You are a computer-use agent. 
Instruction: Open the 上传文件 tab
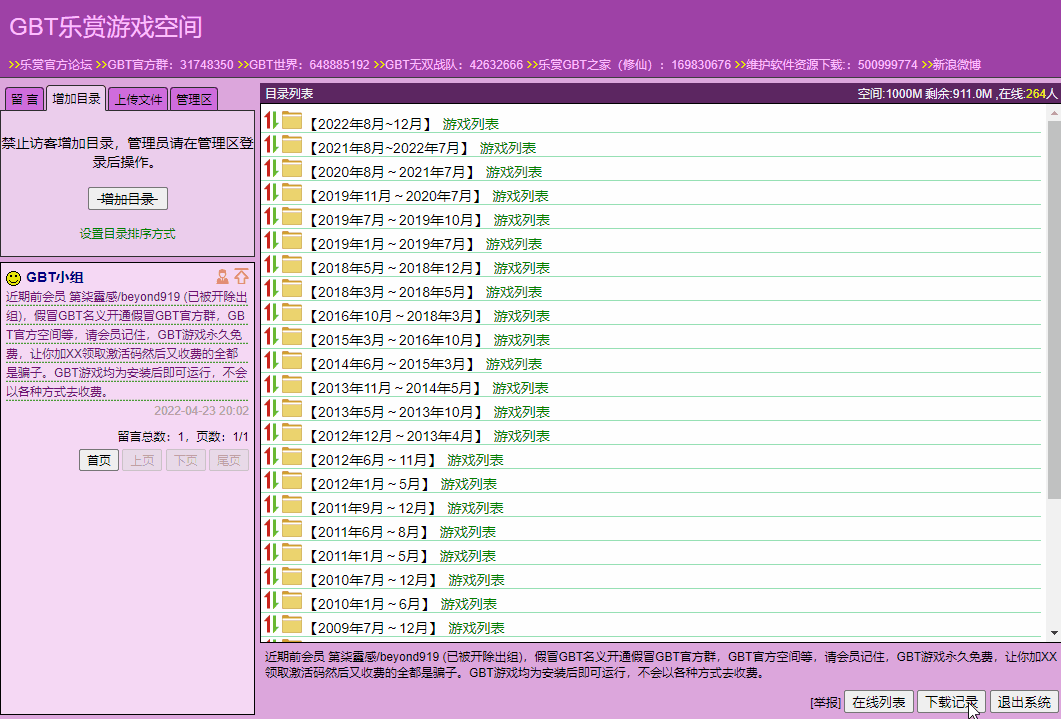tap(138, 99)
